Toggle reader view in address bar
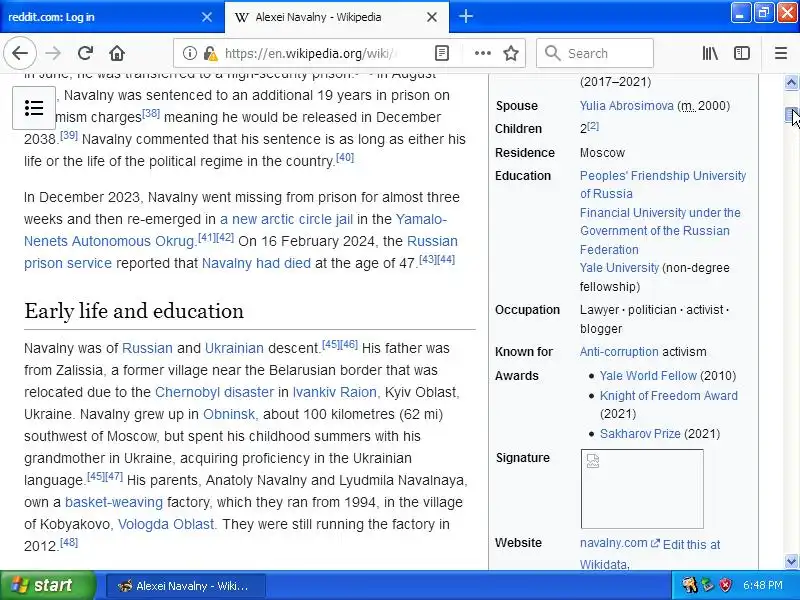 (x=442, y=53)
